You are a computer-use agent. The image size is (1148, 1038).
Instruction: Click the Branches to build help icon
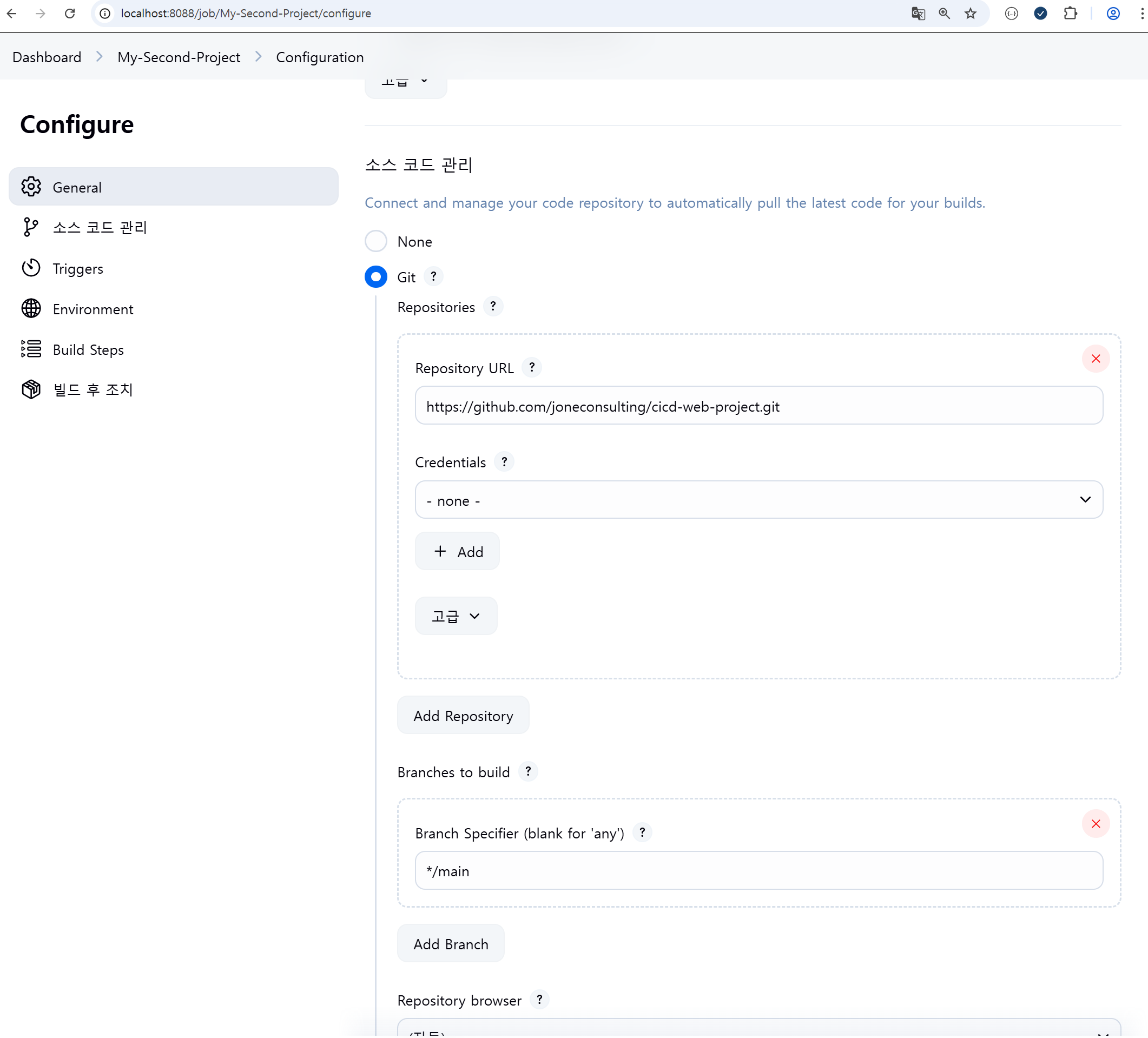tap(528, 771)
